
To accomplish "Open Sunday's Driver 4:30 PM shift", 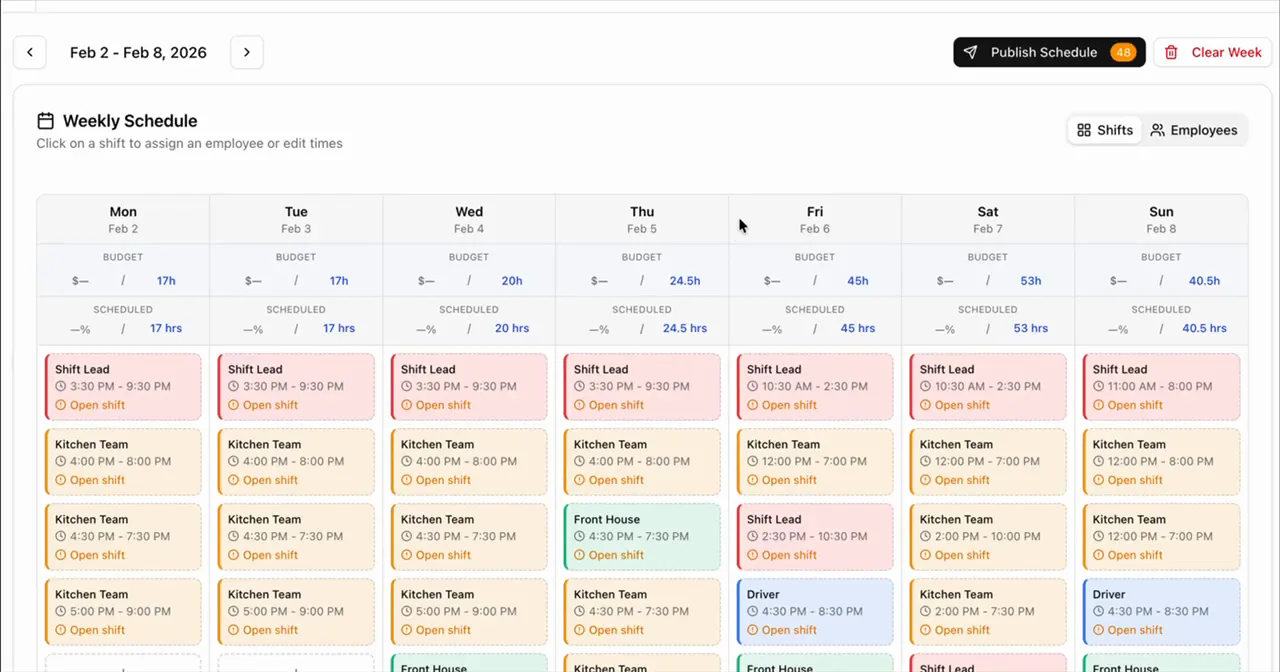I will (1161, 612).
